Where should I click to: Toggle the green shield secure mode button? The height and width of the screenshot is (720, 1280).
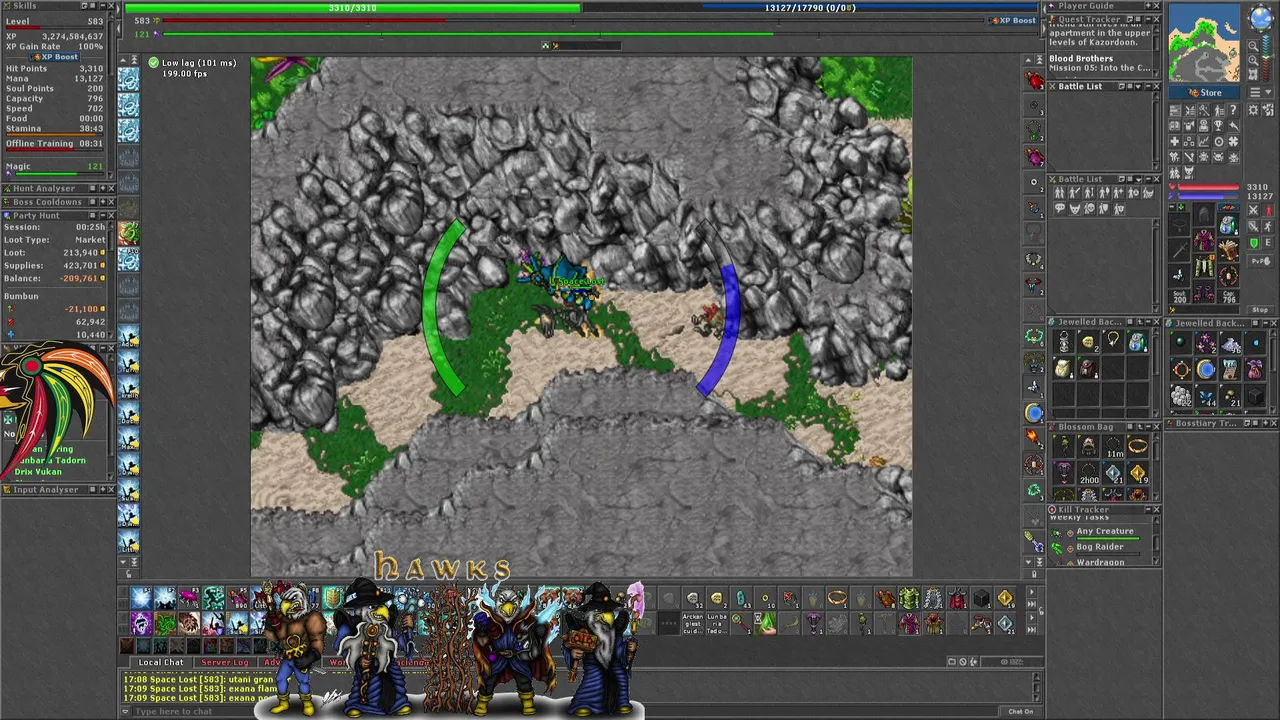point(1253,243)
